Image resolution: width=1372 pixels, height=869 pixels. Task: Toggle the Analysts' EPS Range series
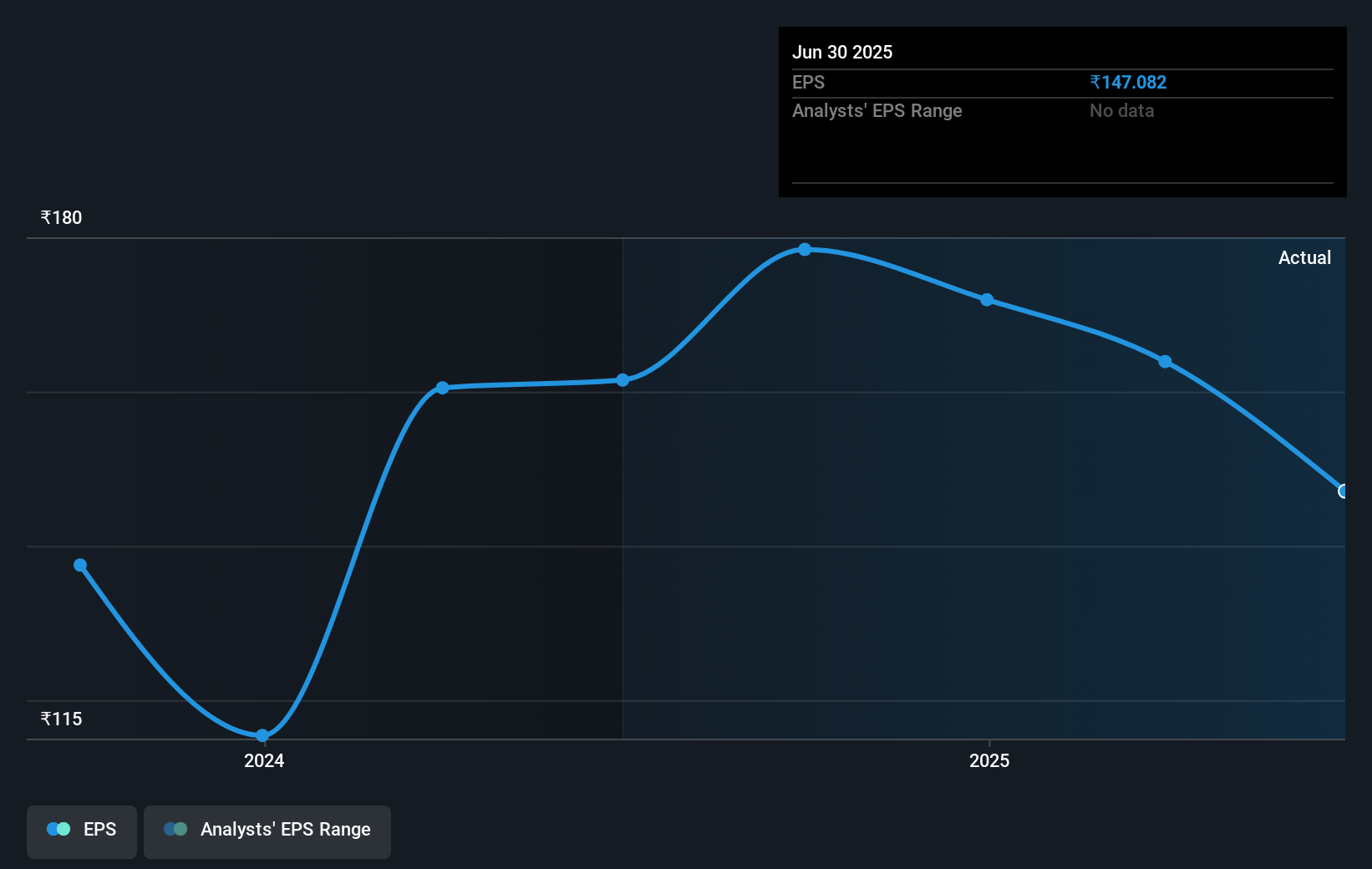coord(267,831)
